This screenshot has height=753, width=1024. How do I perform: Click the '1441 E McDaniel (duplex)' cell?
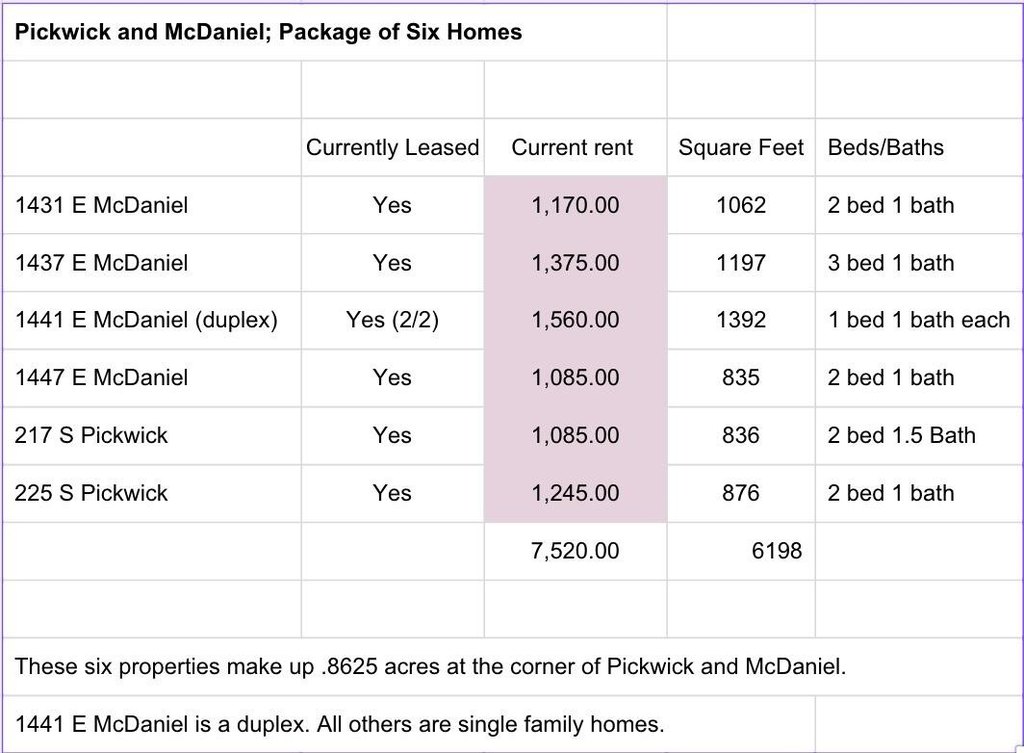tap(147, 321)
